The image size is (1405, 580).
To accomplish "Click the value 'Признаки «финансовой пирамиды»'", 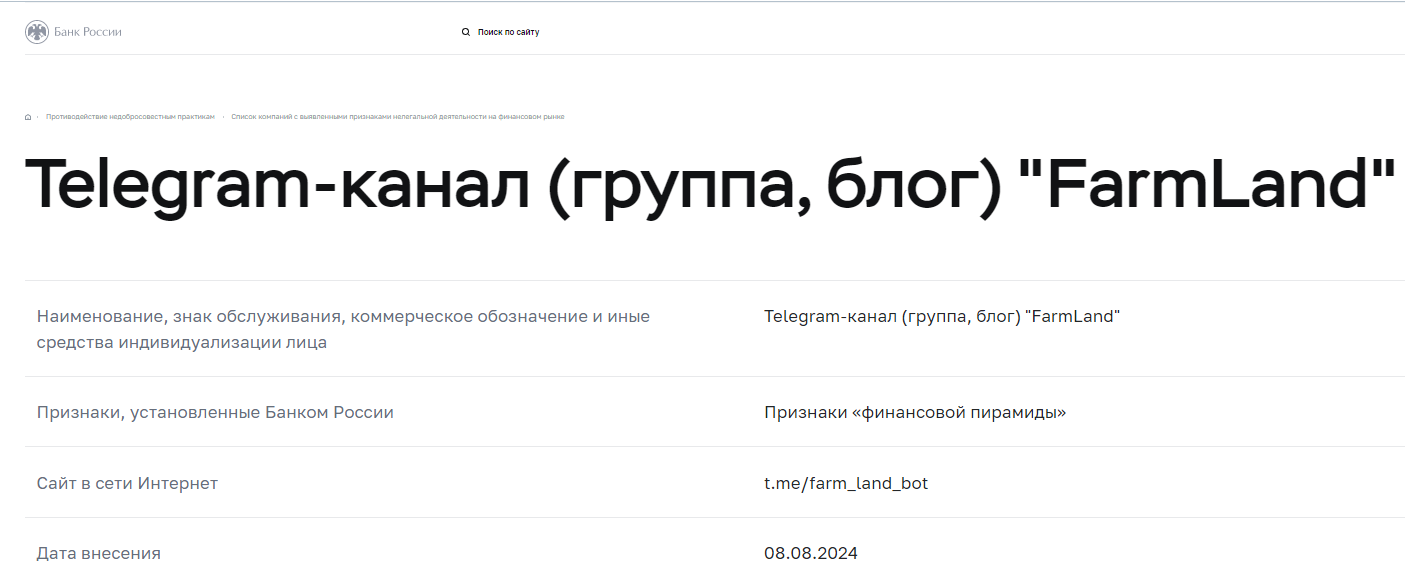I will pos(915,412).
